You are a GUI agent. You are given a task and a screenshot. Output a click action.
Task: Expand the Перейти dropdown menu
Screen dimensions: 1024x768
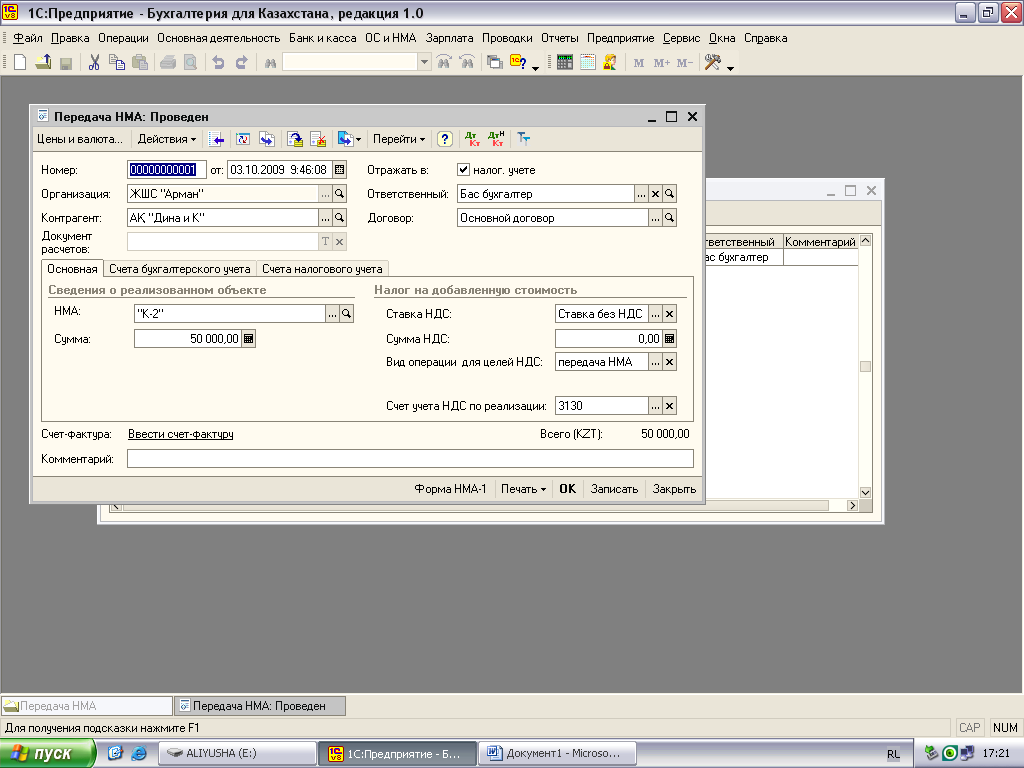[x=399, y=139]
